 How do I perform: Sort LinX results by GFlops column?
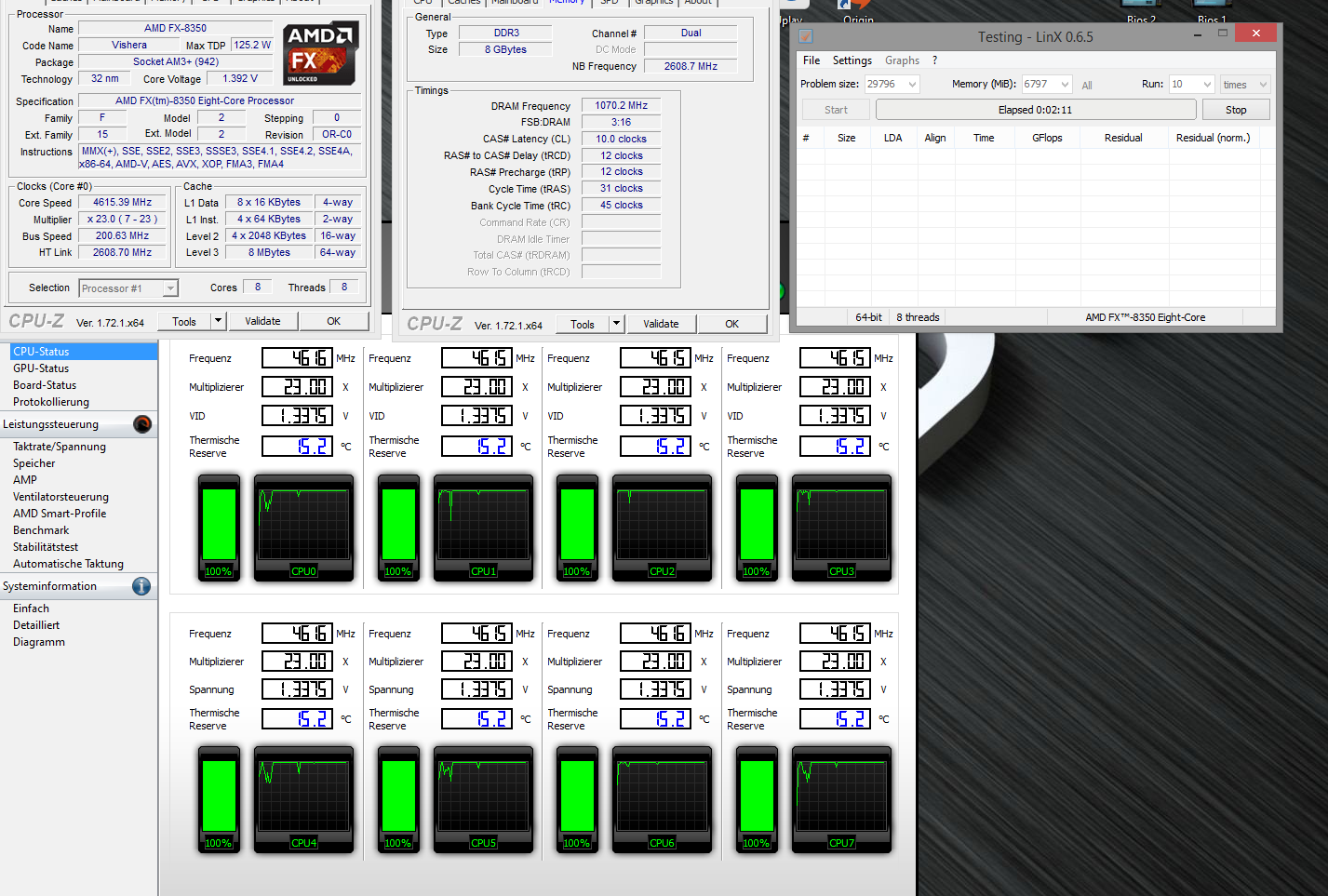[x=1047, y=138]
